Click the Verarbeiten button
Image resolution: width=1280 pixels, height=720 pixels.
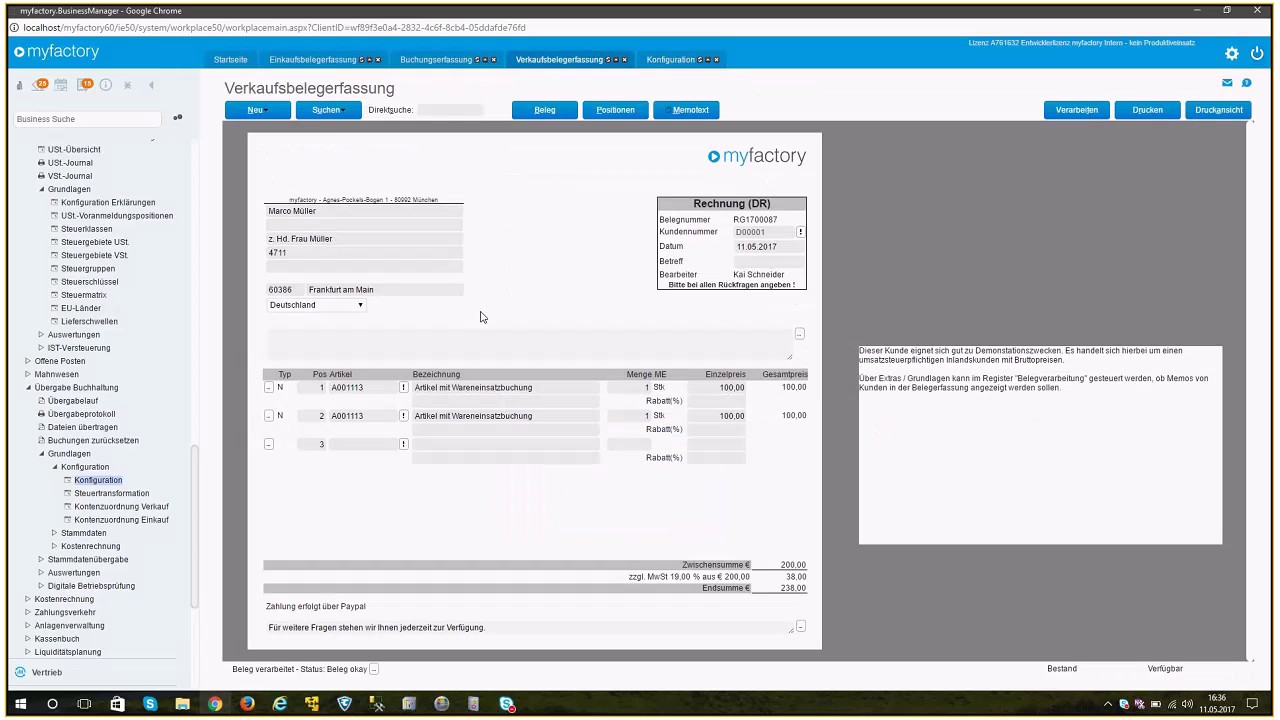click(1077, 110)
